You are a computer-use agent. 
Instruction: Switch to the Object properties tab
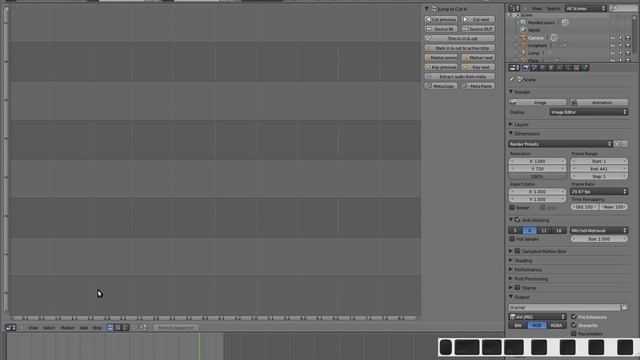(x=551, y=68)
